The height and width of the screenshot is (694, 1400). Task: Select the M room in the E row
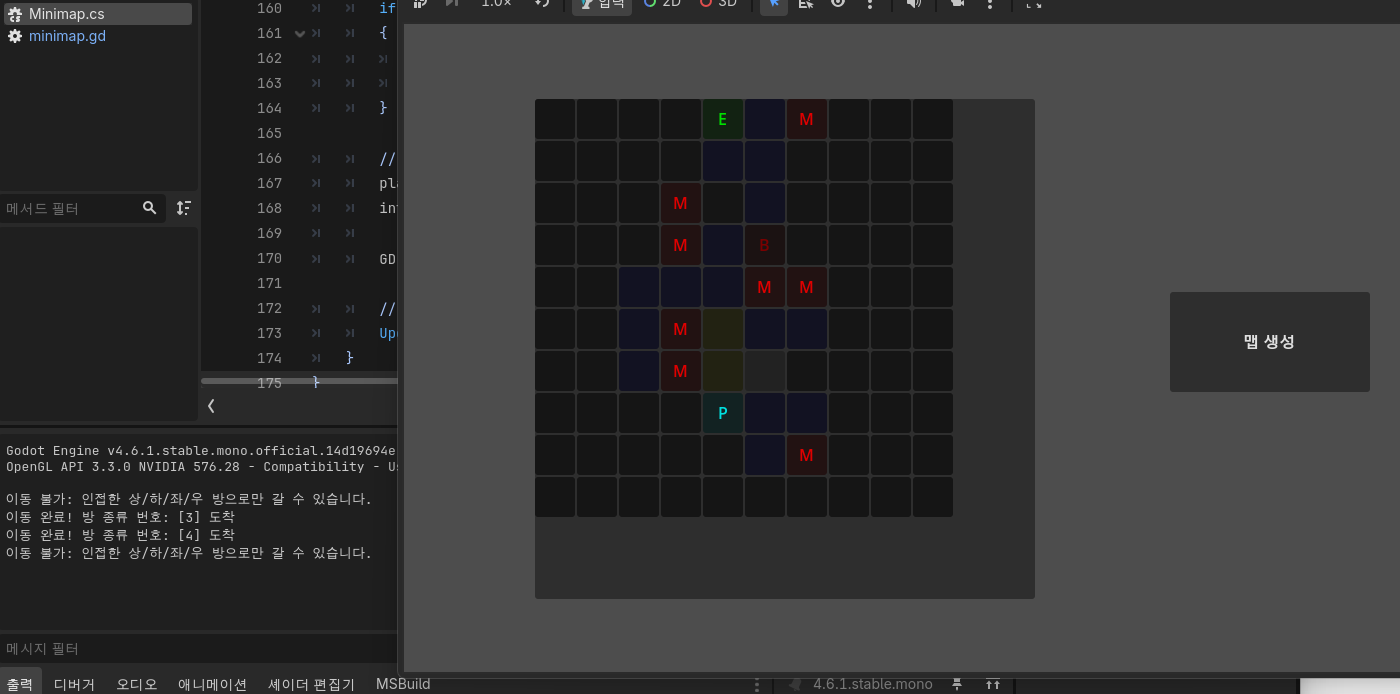pos(807,120)
